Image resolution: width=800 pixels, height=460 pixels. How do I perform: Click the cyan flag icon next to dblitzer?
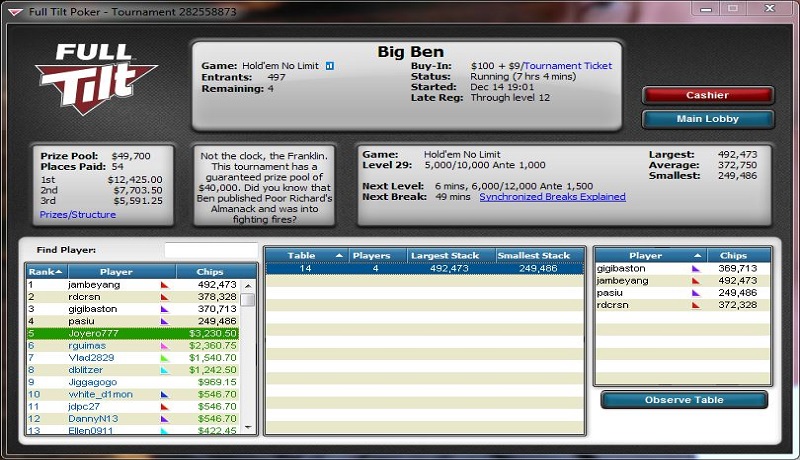164,370
